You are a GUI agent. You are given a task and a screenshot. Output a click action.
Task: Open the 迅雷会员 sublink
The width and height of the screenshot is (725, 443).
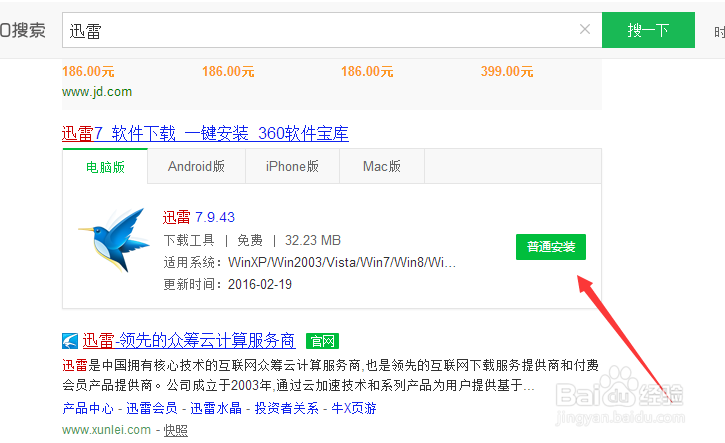(x=152, y=408)
